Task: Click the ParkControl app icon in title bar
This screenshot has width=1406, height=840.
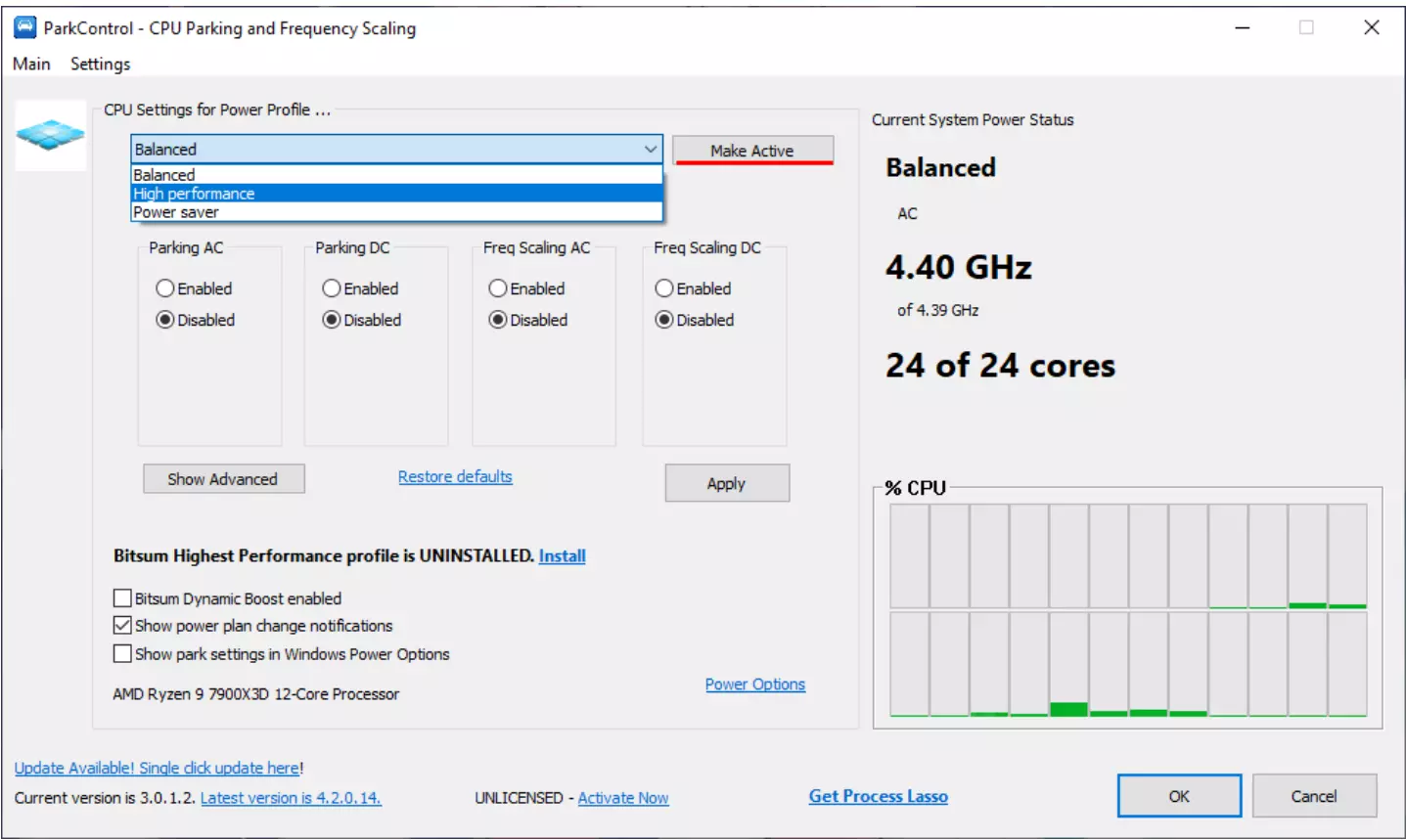Action: (24, 27)
